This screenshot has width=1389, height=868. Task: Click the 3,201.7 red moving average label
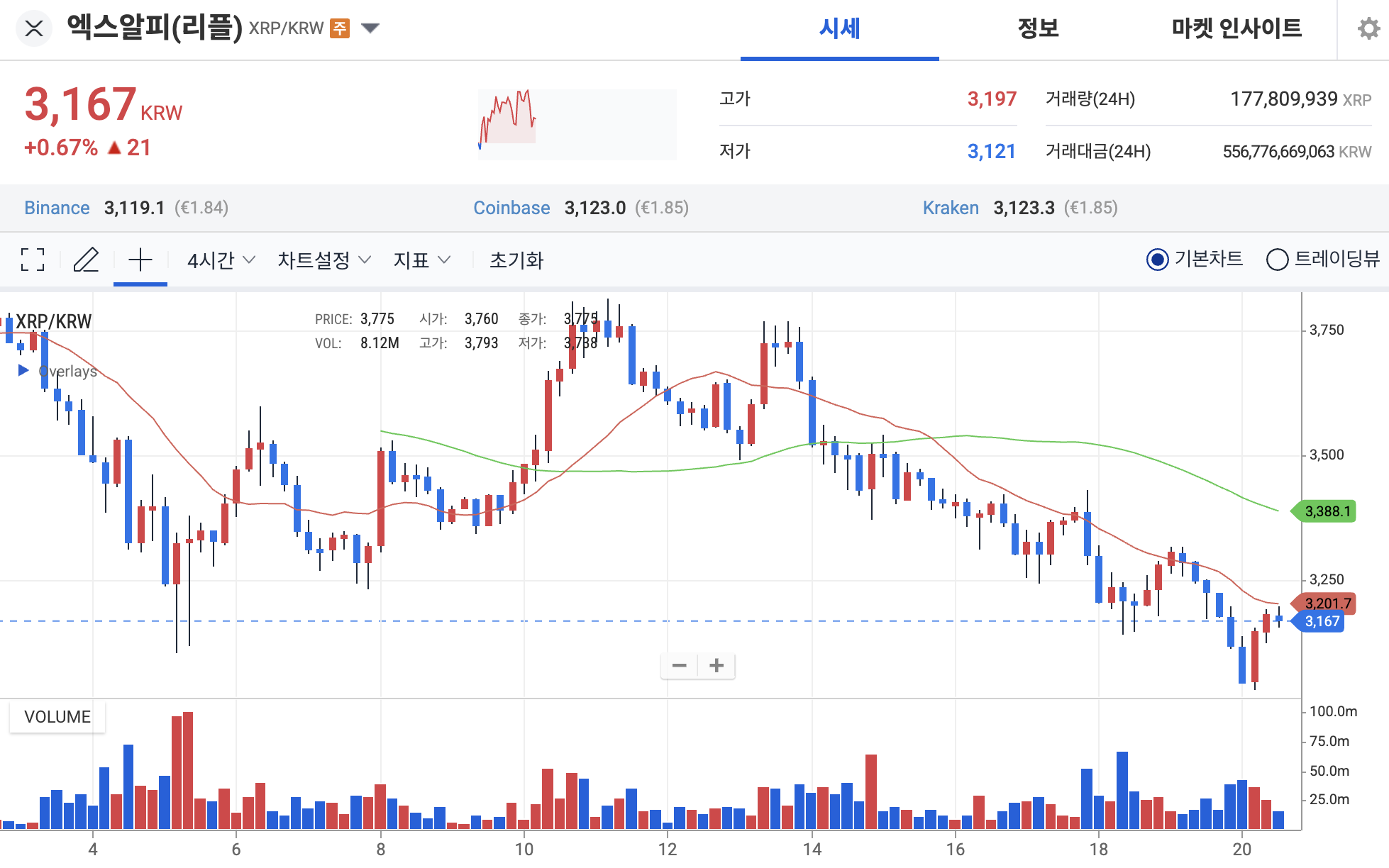tap(1324, 603)
